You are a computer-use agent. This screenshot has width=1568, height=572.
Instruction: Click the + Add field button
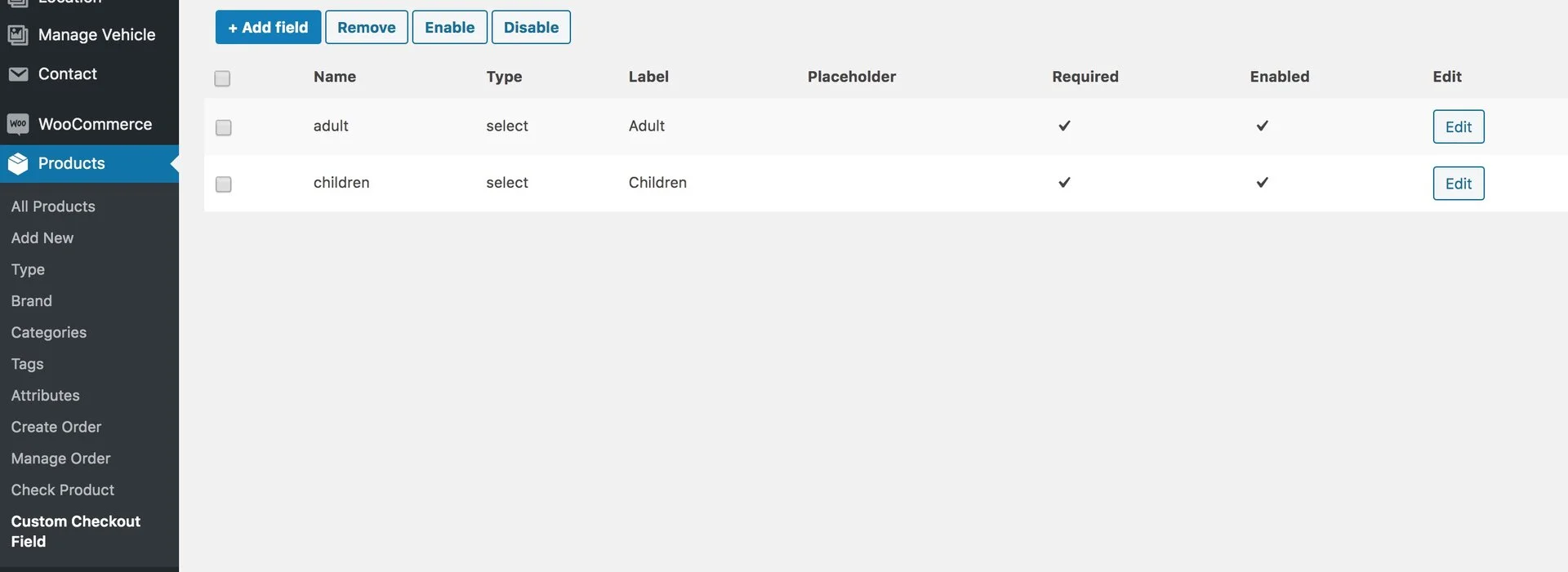[268, 27]
